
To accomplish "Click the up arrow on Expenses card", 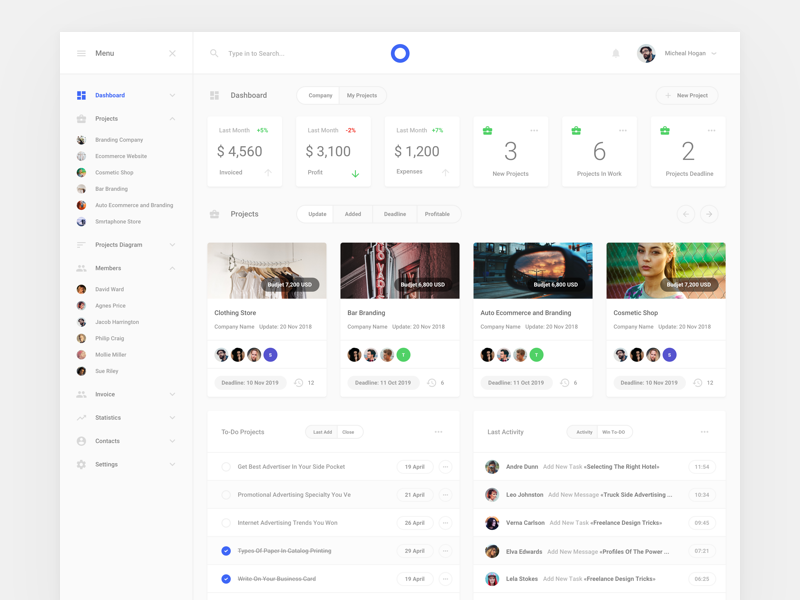I will [445, 173].
